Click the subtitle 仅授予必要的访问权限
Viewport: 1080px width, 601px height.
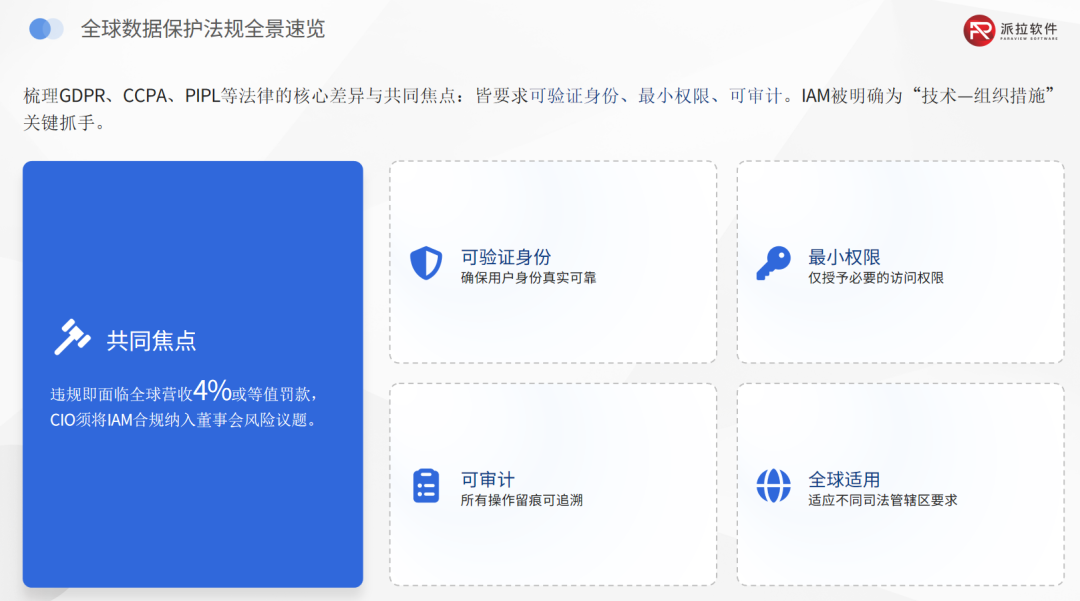(x=875, y=278)
